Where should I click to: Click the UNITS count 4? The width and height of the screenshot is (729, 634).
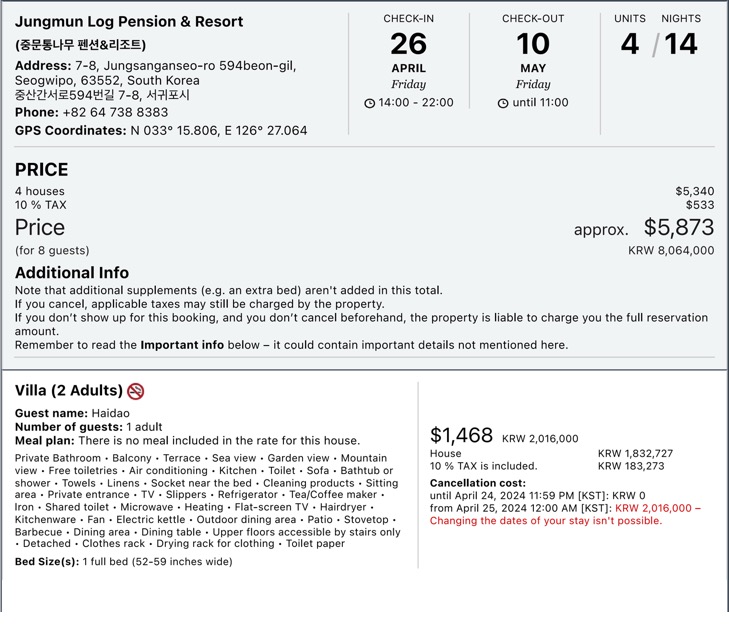tap(629, 44)
